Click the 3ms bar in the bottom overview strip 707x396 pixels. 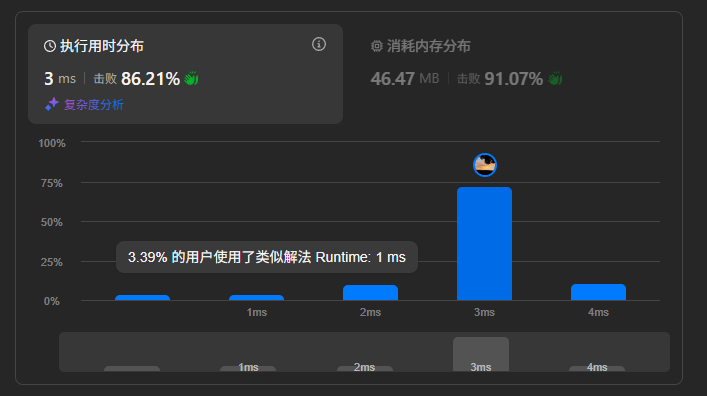point(481,354)
